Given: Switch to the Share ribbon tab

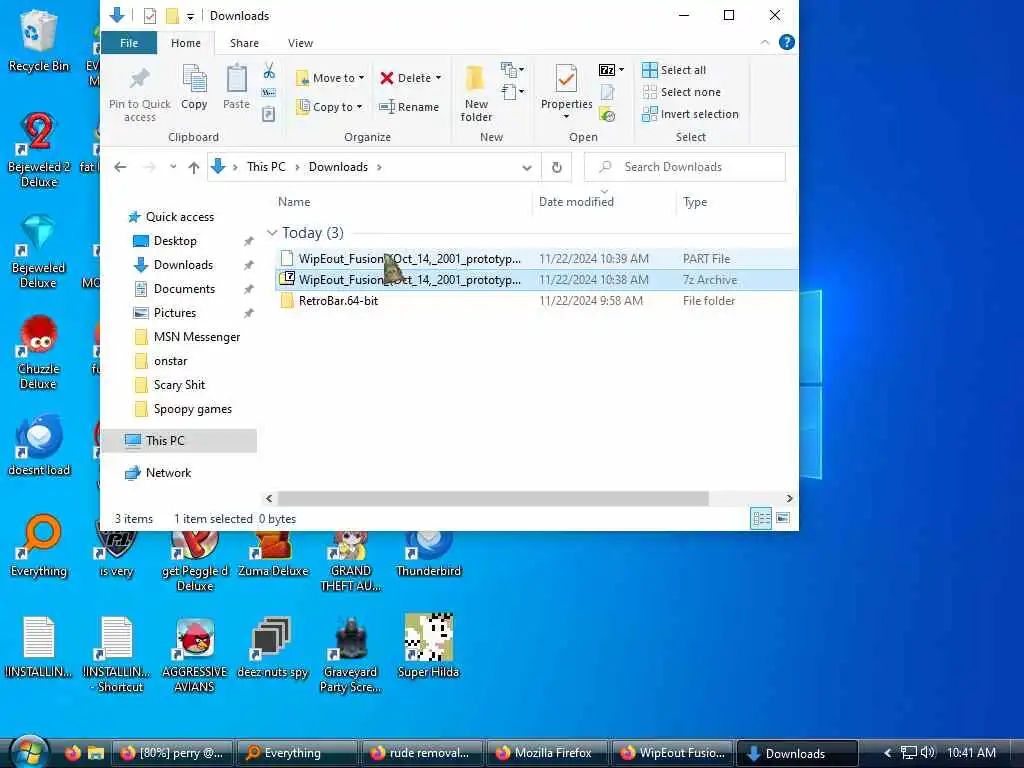Looking at the screenshot, I should pyautogui.click(x=244, y=43).
